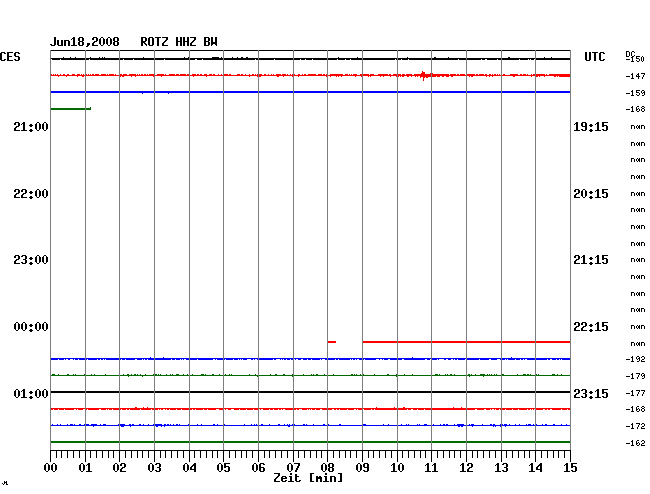
Task: Click minute tick label 02
Action: [x=119, y=468]
